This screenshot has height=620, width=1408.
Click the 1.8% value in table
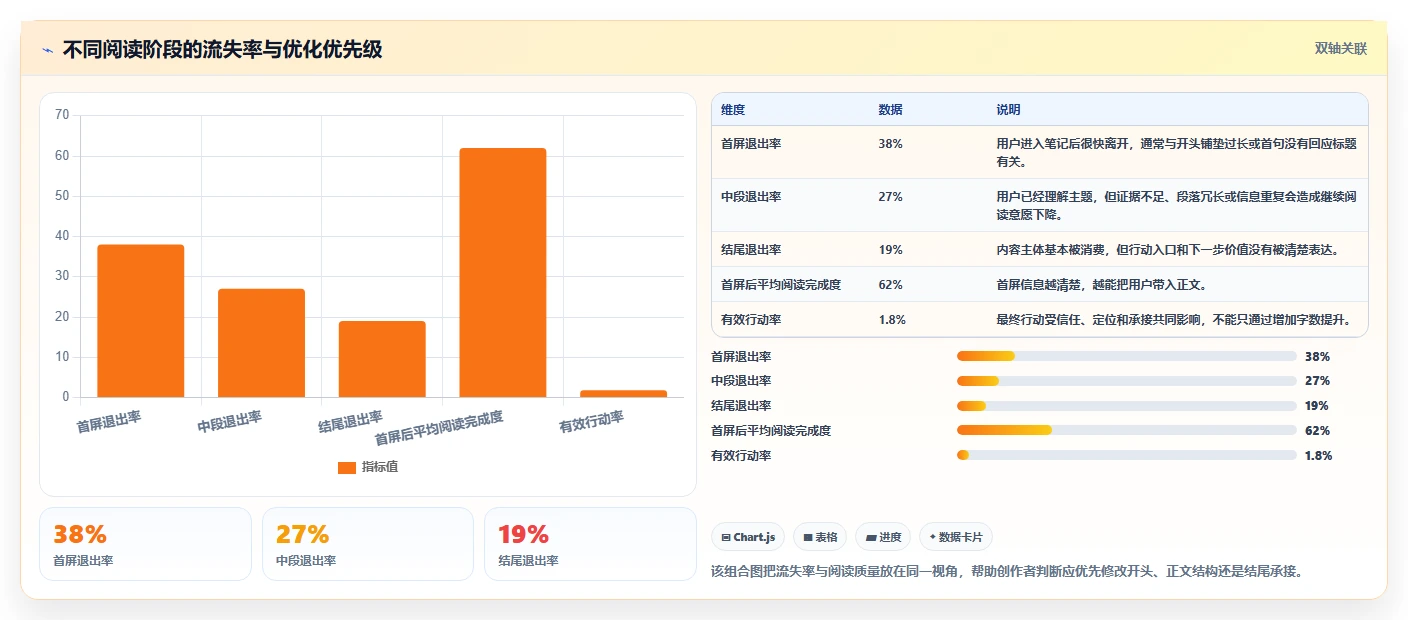892,320
